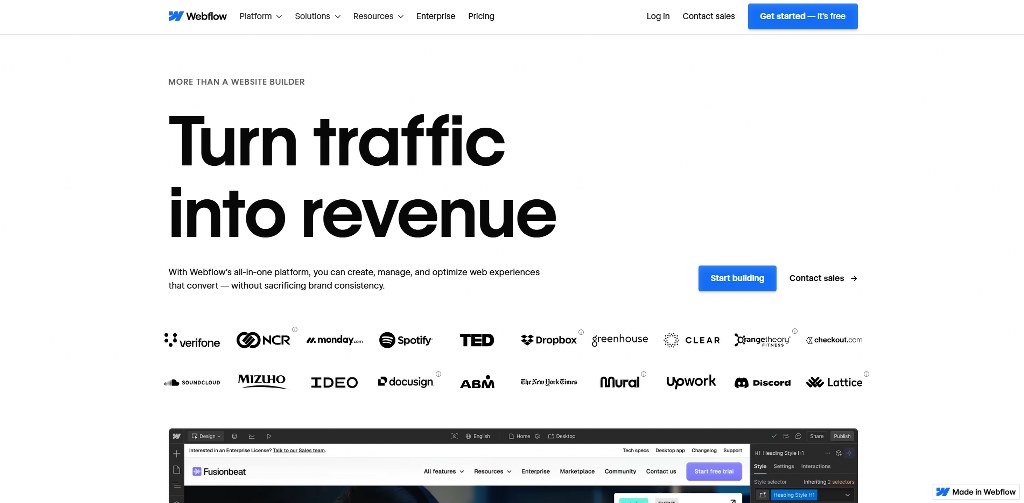Click the Start building button
This screenshot has height=503, width=1024.
(x=737, y=278)
